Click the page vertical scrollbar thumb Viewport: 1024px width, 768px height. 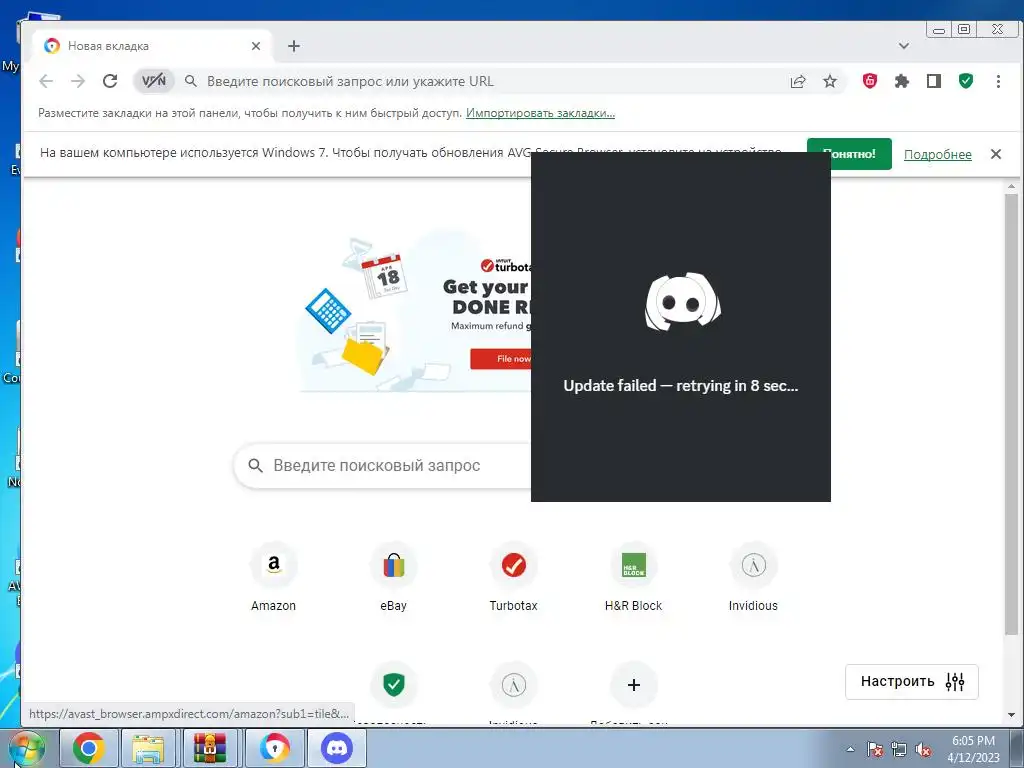(1011, 413)
